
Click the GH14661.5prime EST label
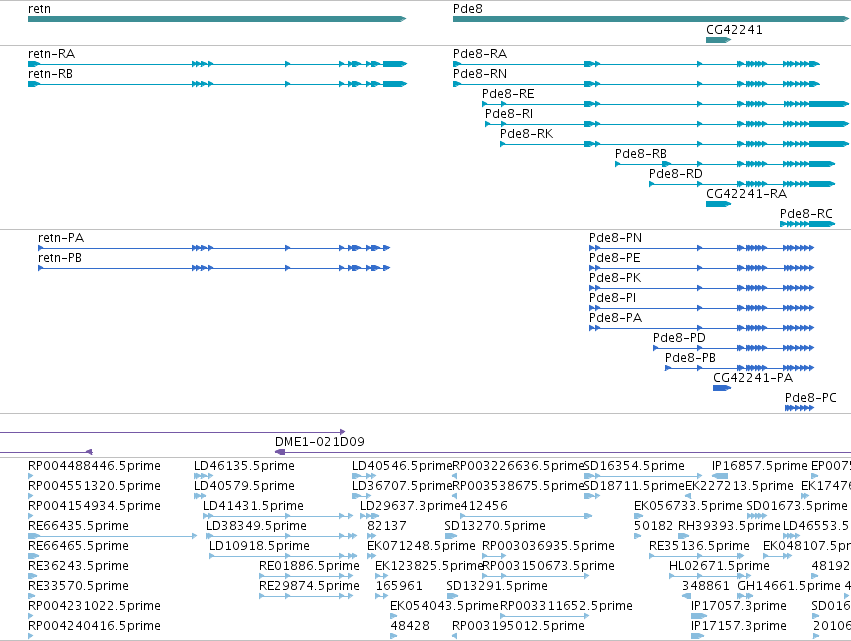tap(789, 586)
